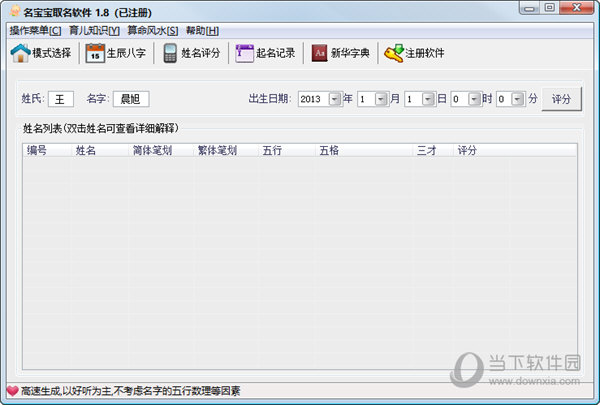Click the 名字 given name input field

click(x=131, y=99)
